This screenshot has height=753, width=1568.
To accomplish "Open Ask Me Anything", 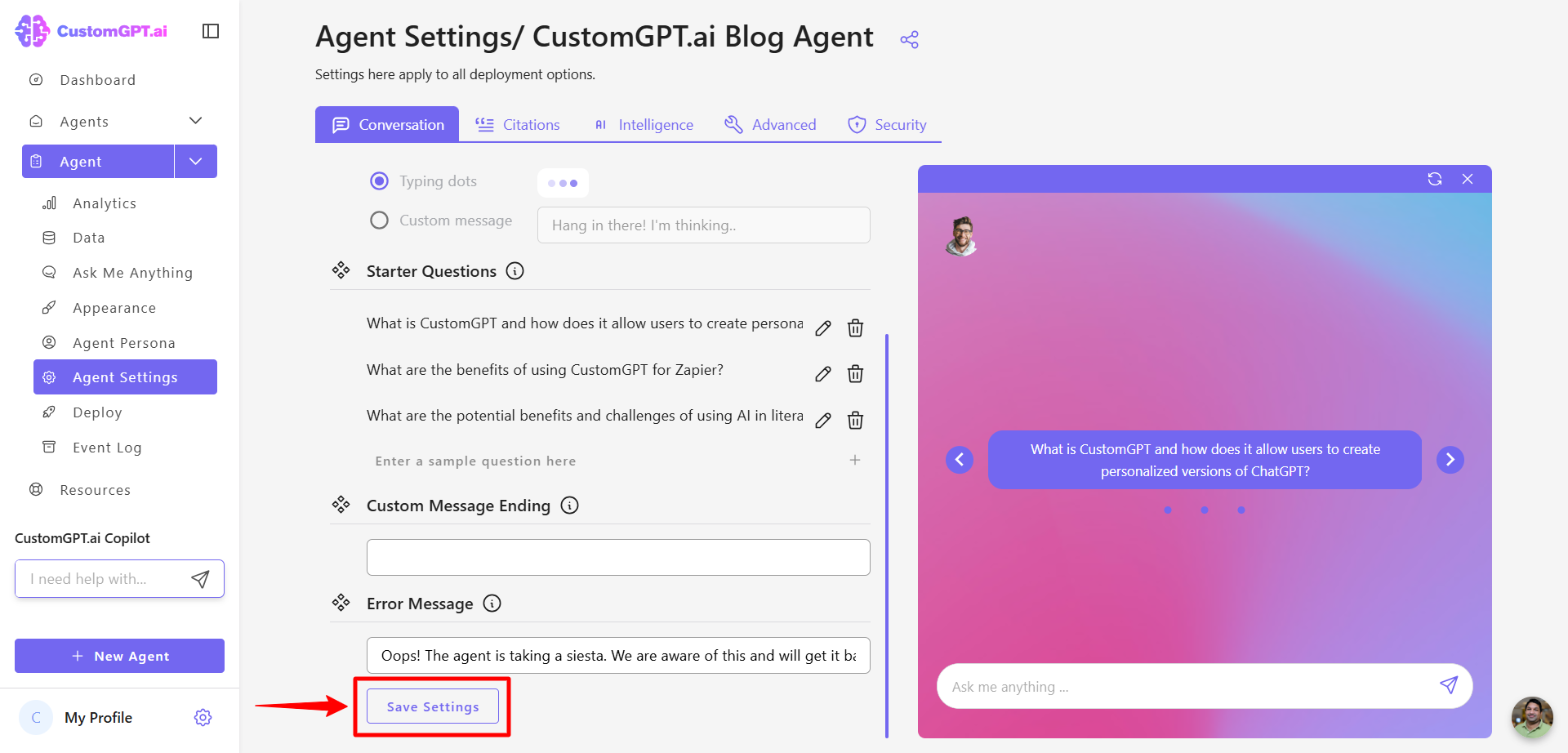I will (132, 273).
